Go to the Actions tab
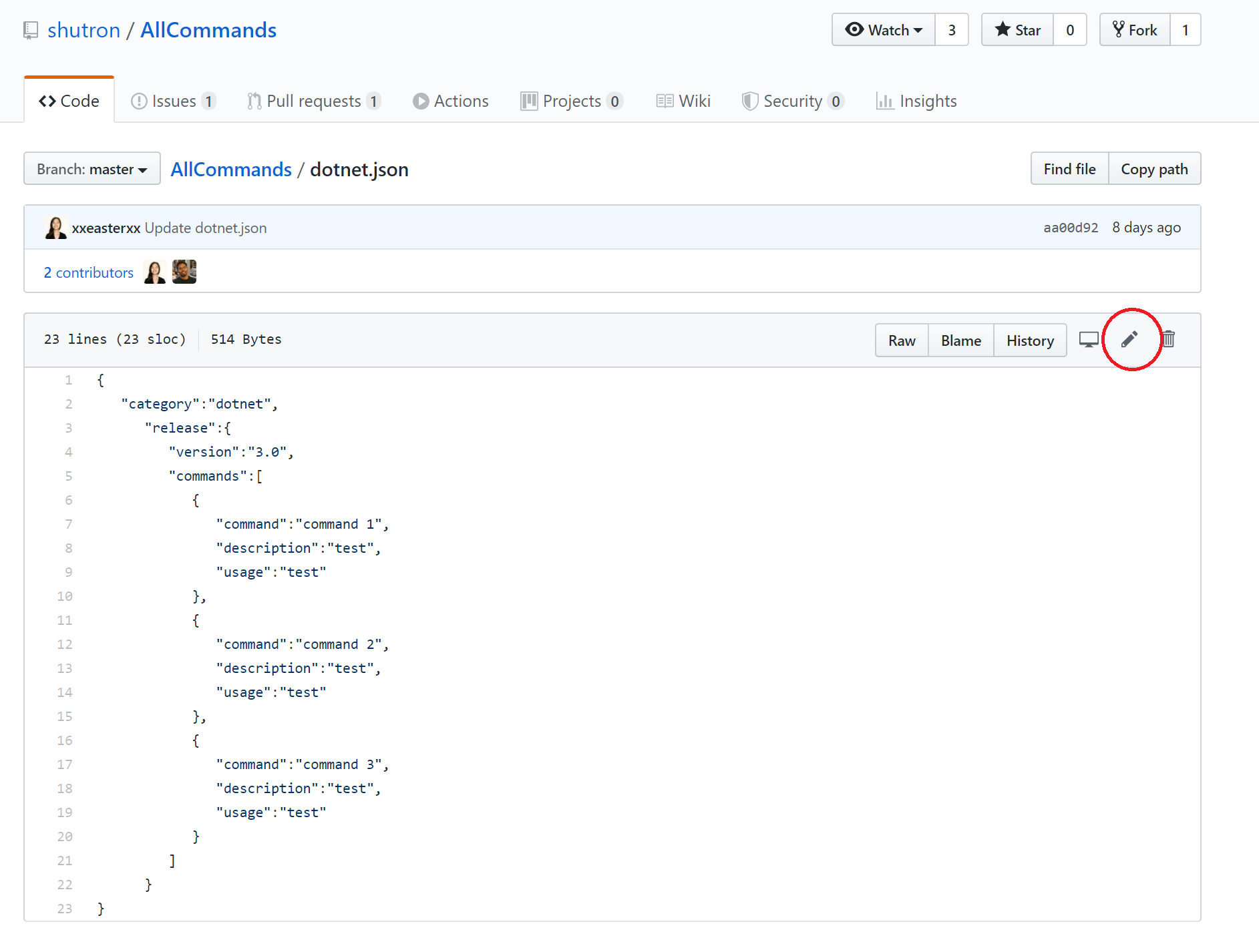This screenshot has width=1259, height=952. click(x=451, y=101)
